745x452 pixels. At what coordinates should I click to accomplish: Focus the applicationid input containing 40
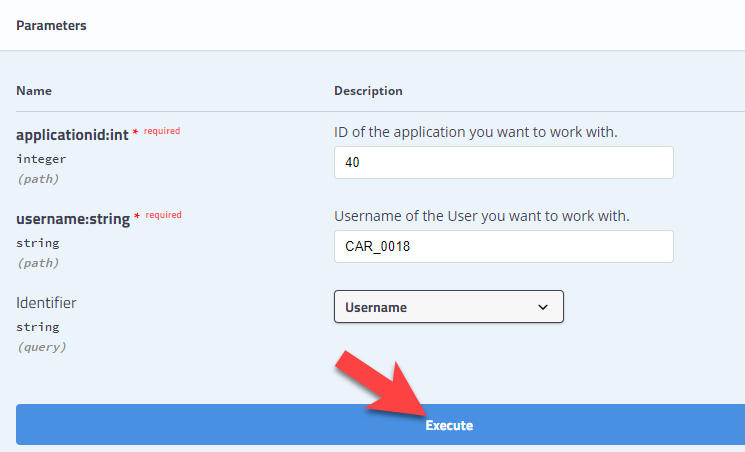(x=504, y=163)
